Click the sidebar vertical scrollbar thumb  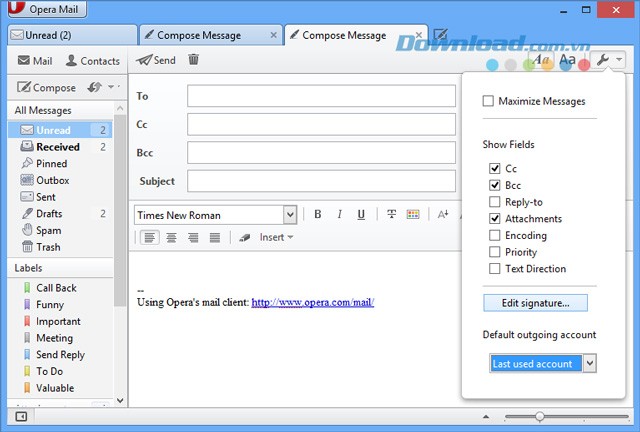[120, 210]
